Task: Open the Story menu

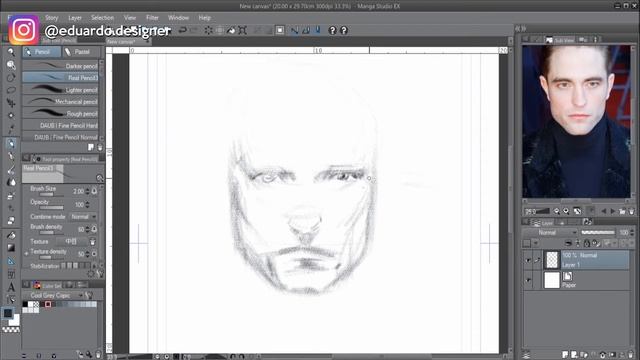Action: click(x=51, y=18)
